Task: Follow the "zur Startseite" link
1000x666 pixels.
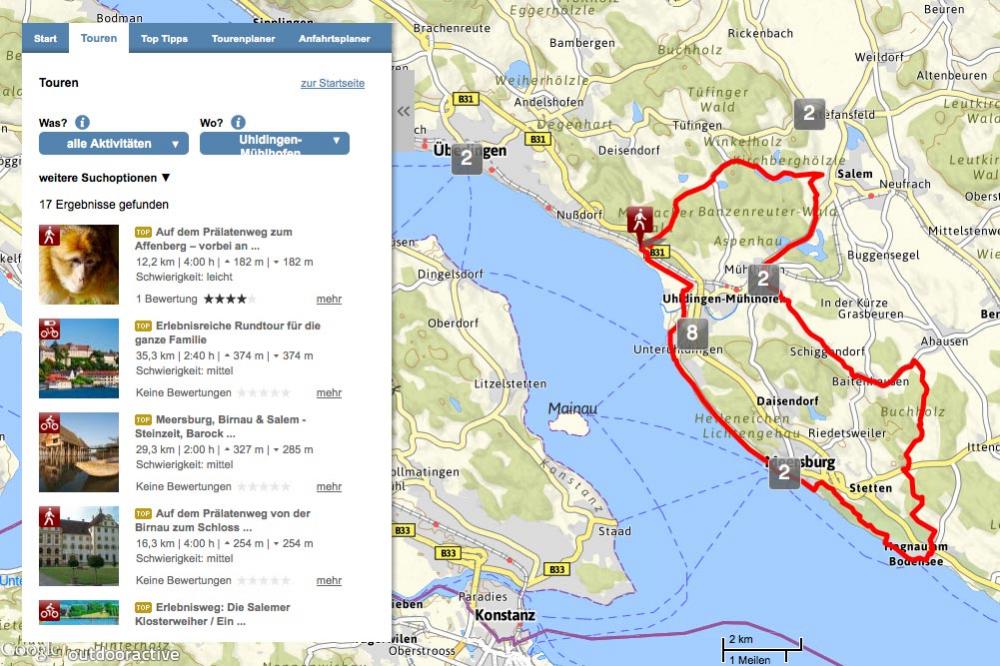Action: pos(332,83)
